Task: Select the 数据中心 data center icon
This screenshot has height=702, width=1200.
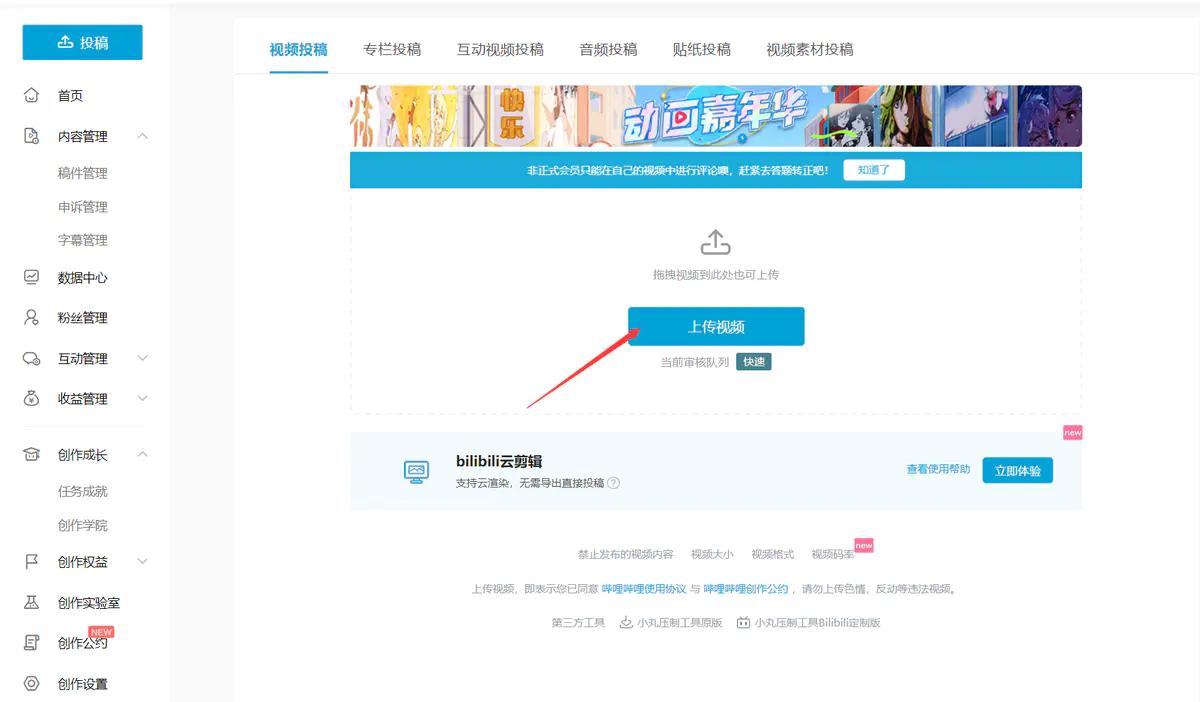Action: click(x=31, y=277)
